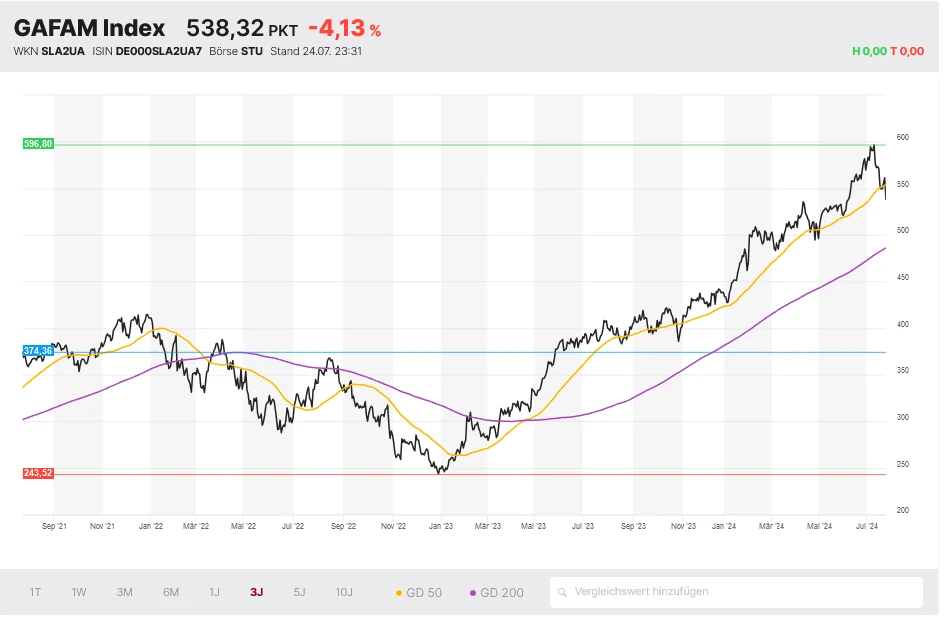
Task: Select the active 3J range
Action: coord(257,592)
